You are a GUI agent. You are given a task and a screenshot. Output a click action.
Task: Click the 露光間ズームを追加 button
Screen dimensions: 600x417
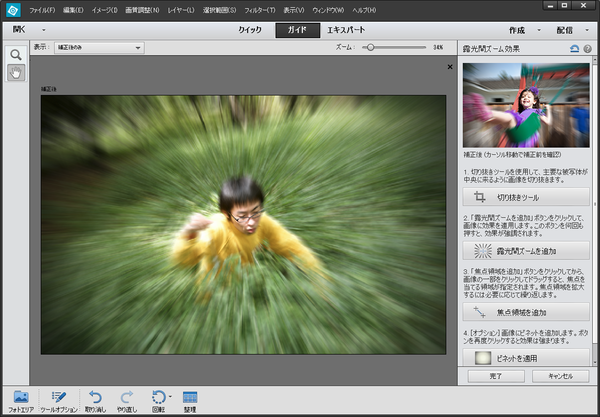coord(526,251)
